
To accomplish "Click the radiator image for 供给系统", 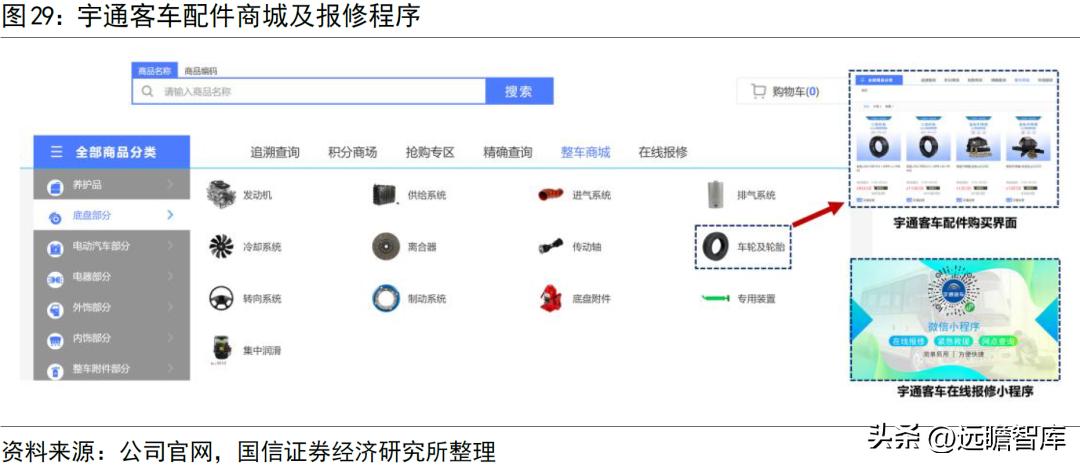I will [x=385, y=195].
